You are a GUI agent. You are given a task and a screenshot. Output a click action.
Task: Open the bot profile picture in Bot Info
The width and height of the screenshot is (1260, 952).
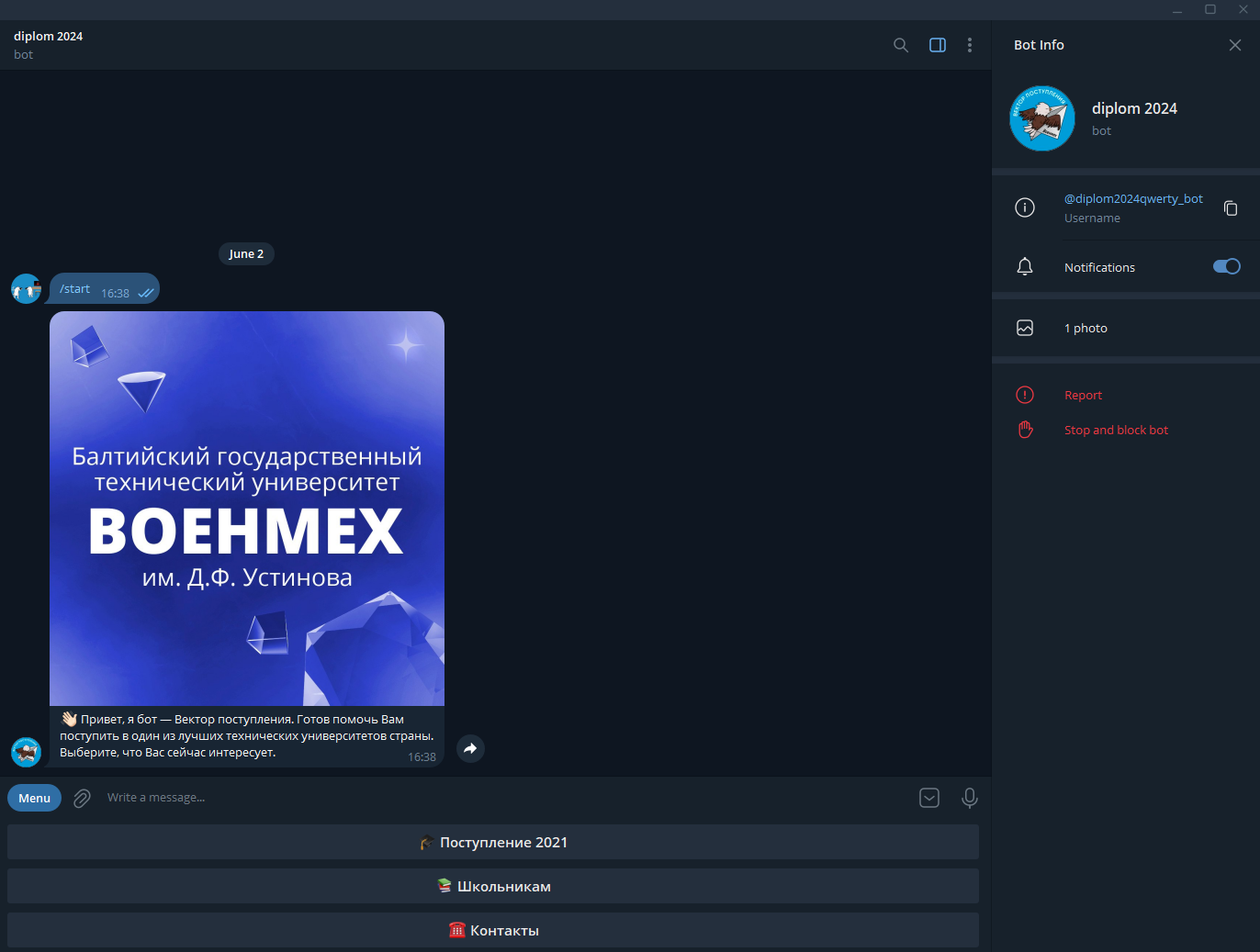tap(1042, 118)
